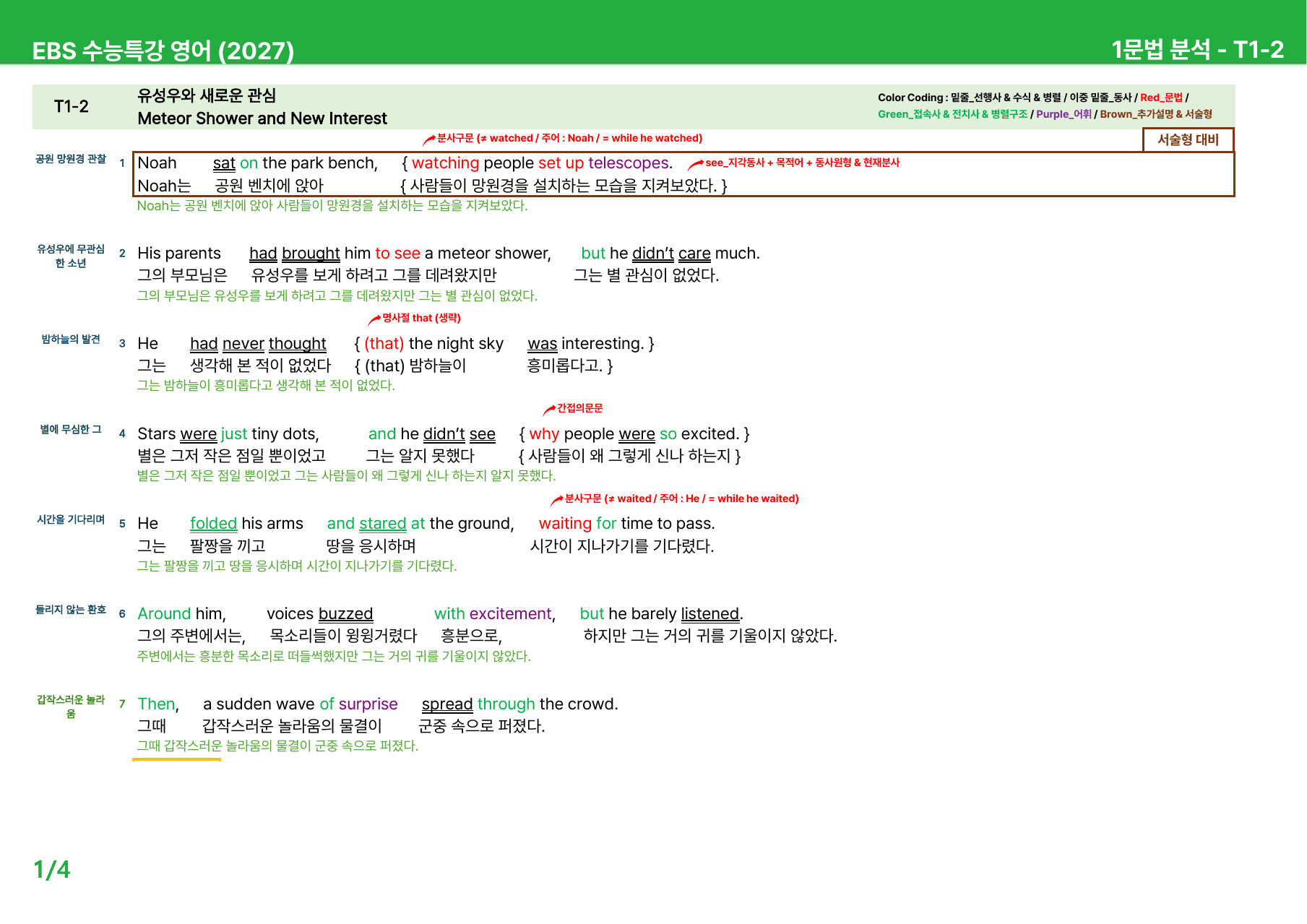
Task: Click the red note '명사절 that (생략)'
Action: point(421,318)
